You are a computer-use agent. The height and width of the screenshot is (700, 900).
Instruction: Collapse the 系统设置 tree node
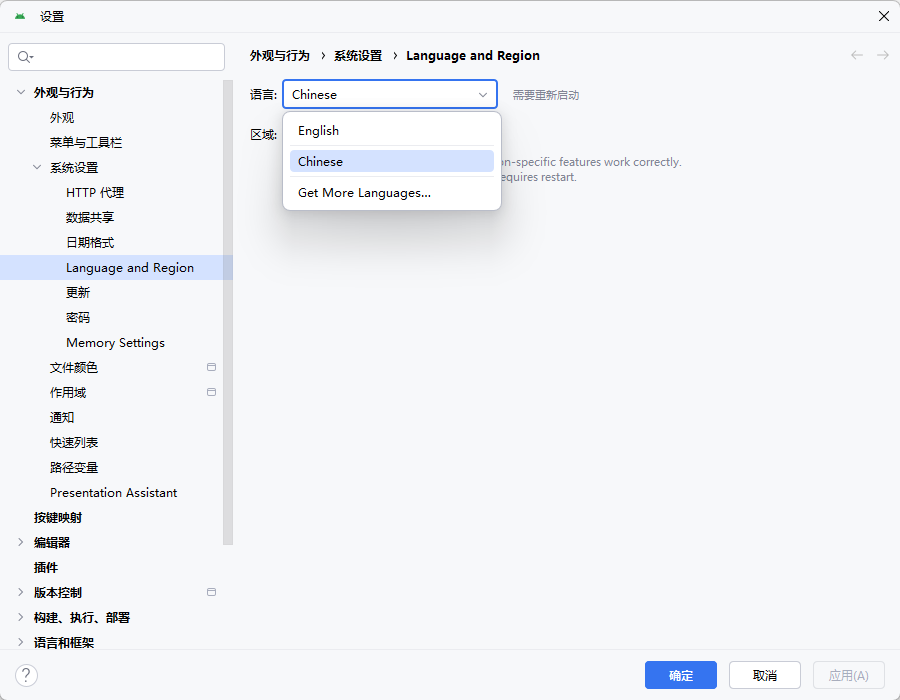[x=37, y=167]
